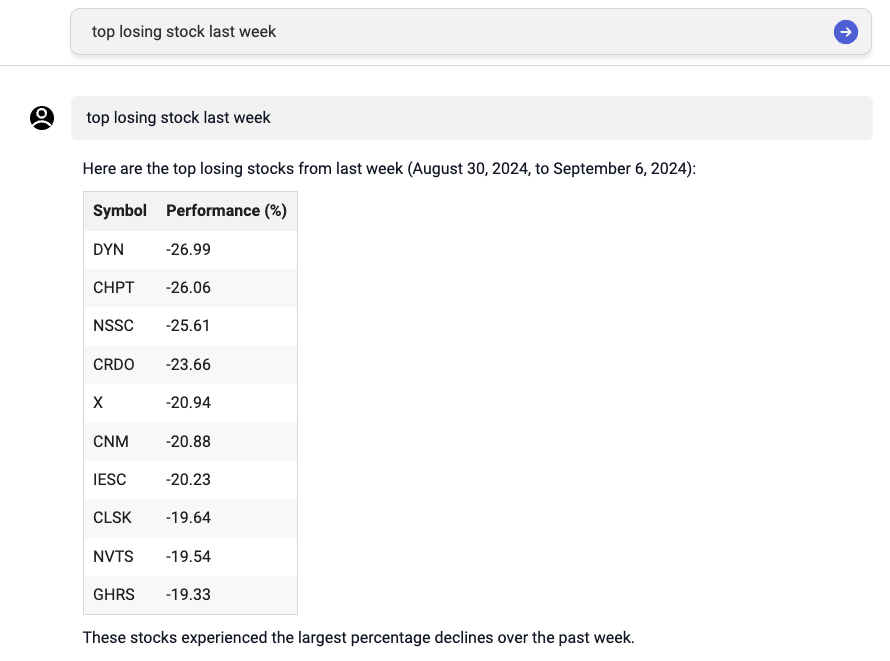Click the user avatar icon
The image size is (890, 661).
tap(42, 118)
